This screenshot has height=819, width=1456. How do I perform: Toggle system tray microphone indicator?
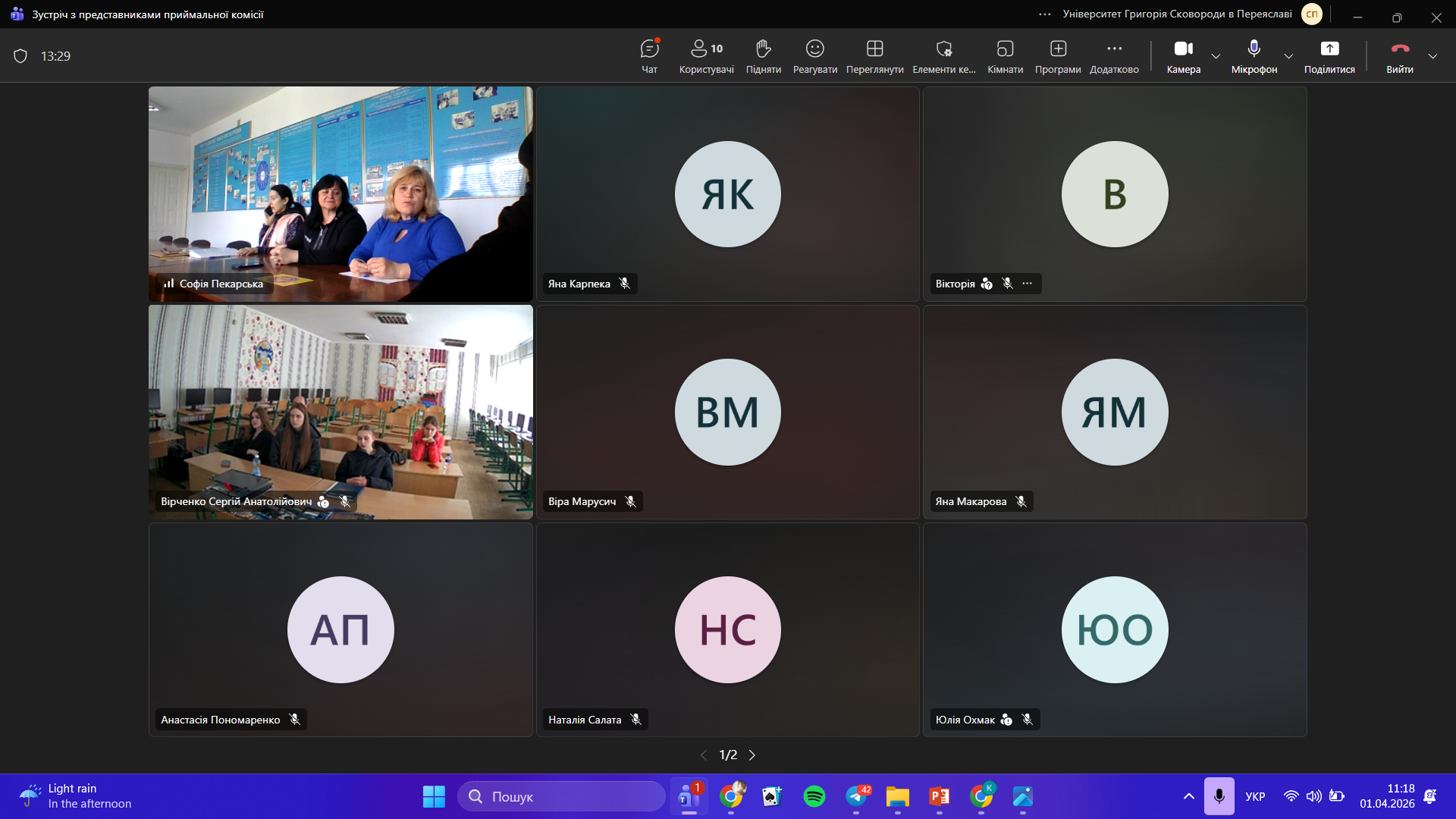(x=1219, y=796)
